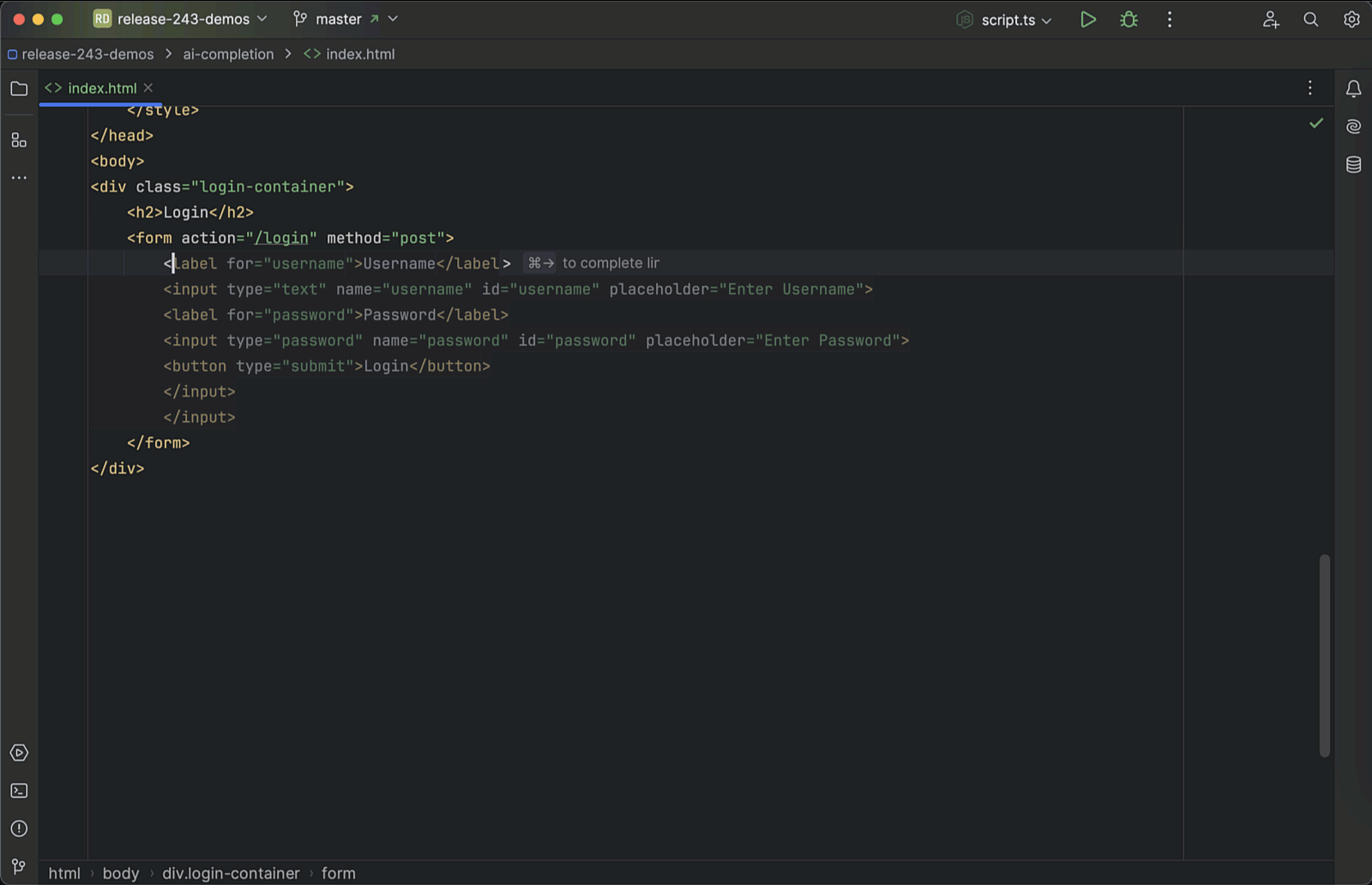Viewport: 1372px width, 885px height.
Task: Click the </div> closing tag
Action: tap(117, 468)
